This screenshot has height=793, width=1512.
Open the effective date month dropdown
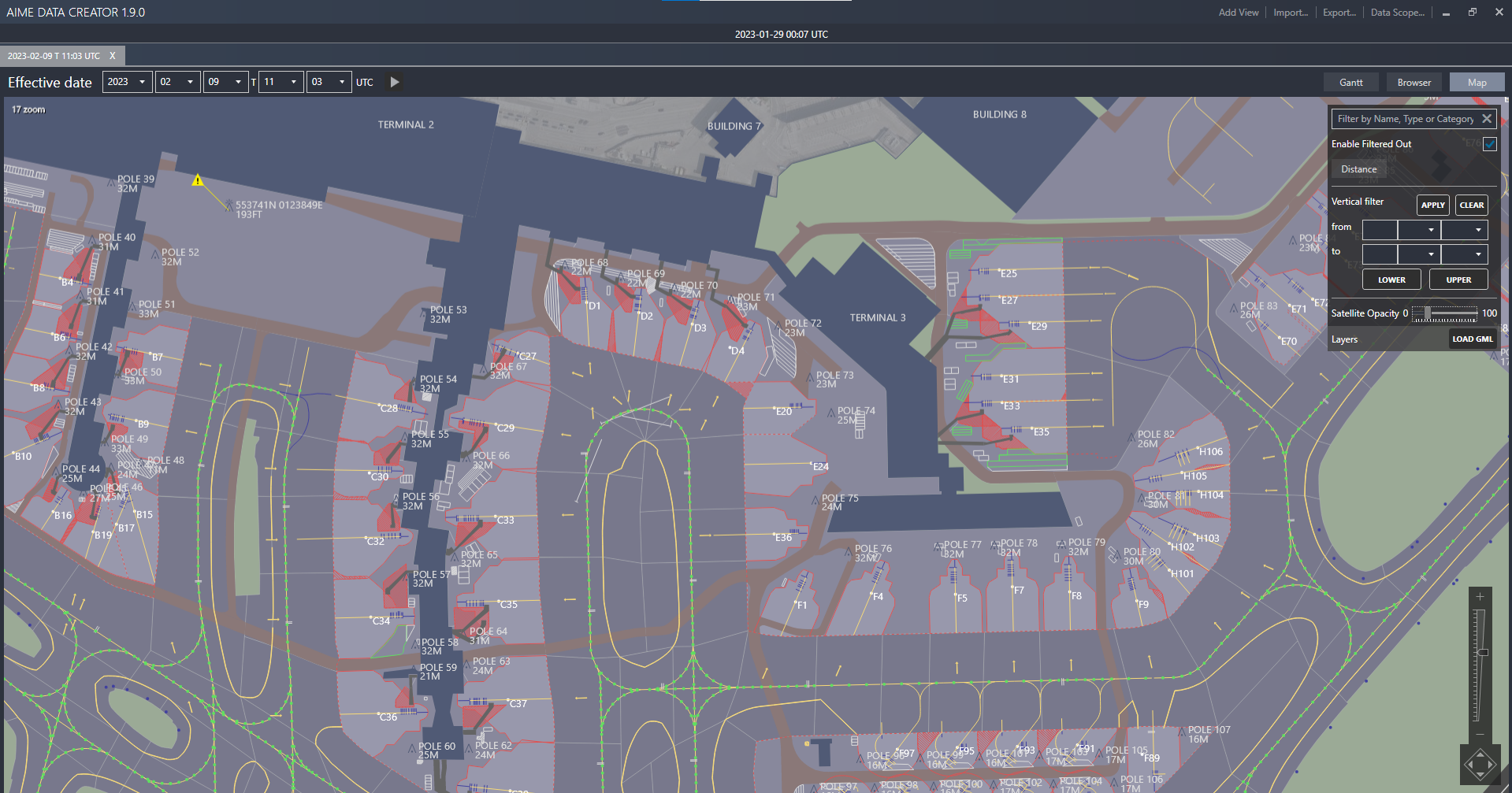177,82
